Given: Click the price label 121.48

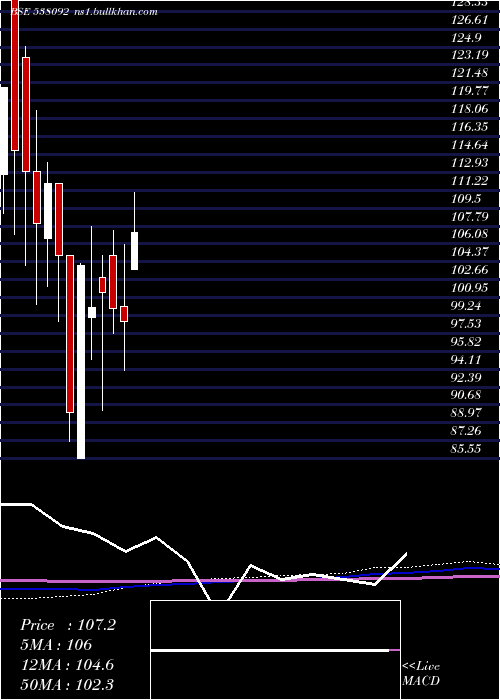Looking at the screenshot, I should [x=470, y=73].
